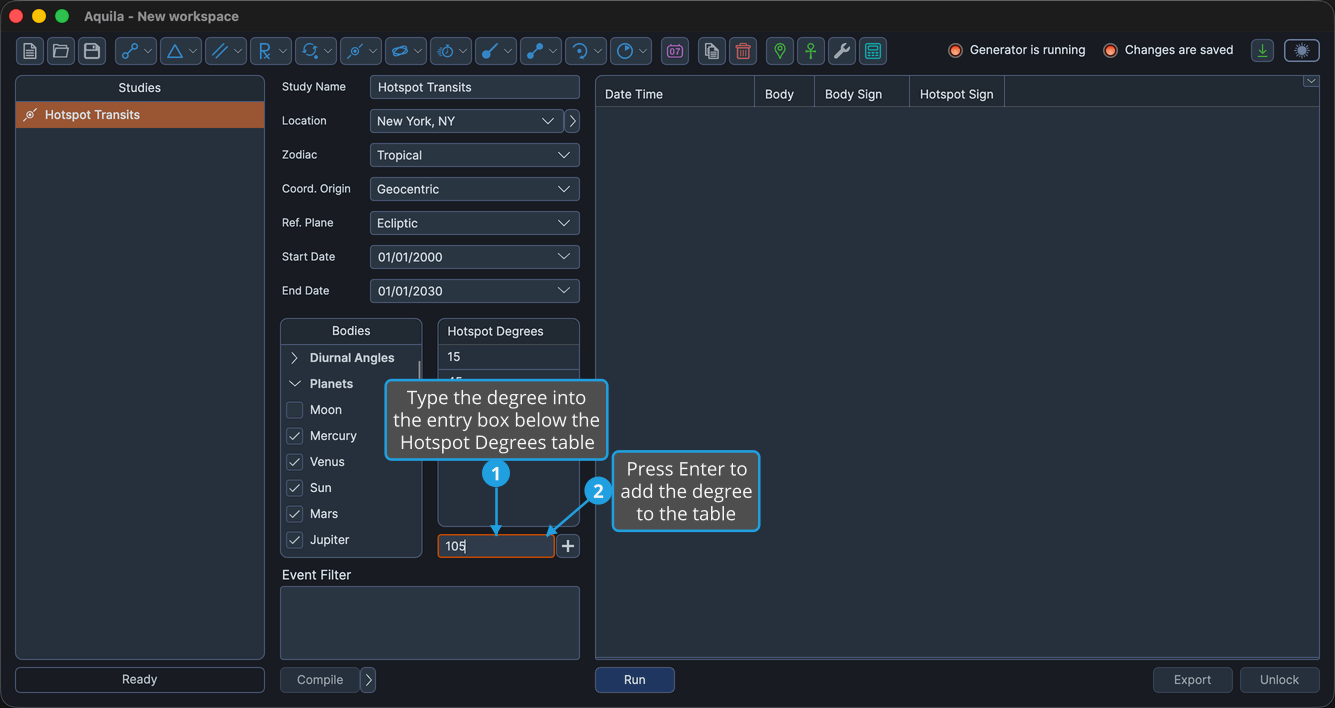Click the Unlock button
The width and height of the screenshot is (1335, 708).
pos(1280,680)
